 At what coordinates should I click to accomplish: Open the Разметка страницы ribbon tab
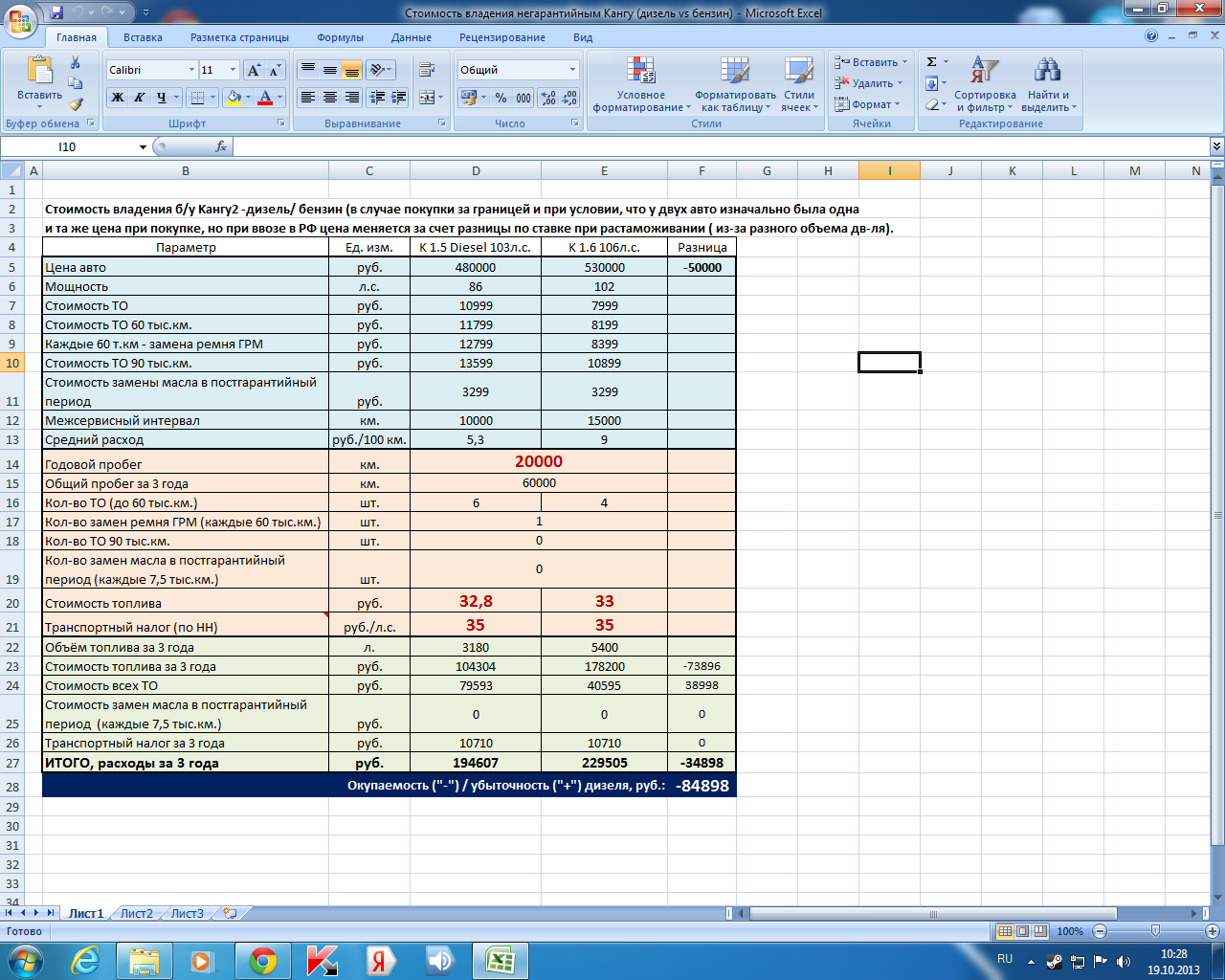pyautogui.click(x=239, y=37)
